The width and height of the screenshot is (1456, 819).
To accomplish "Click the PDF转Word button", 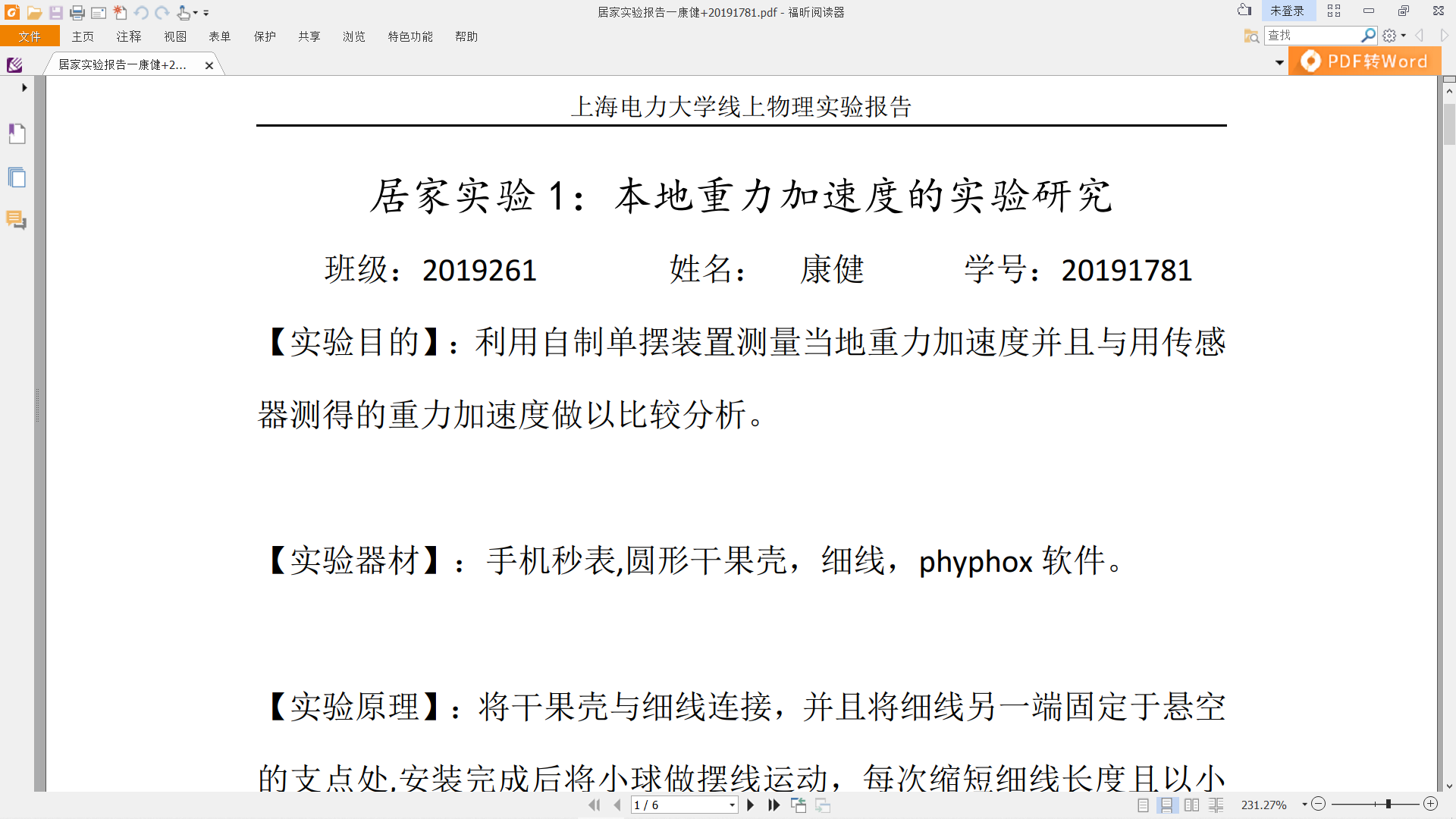I will pos(1365,61).
